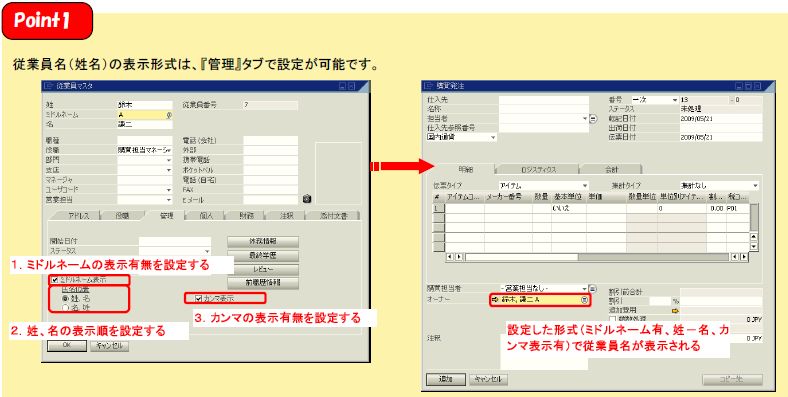Screen dimensions: 788x397
Task: Click the 仕入先 input field
Action: (x=543, y=100)
